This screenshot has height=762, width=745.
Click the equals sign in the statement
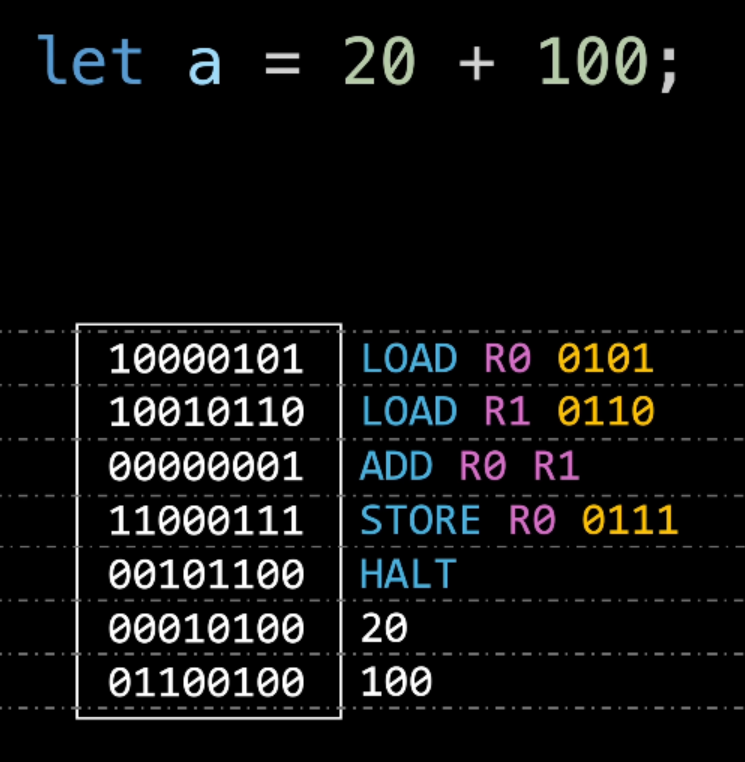pos(282,62)
